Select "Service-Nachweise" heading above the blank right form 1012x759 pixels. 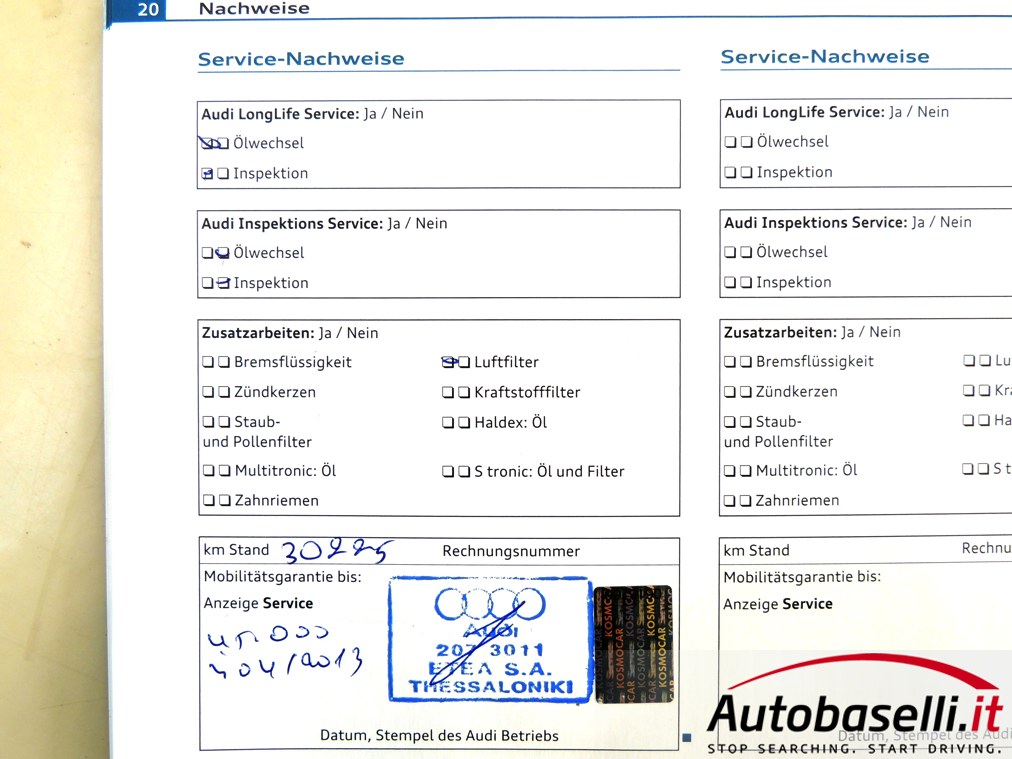coord(825,57)
